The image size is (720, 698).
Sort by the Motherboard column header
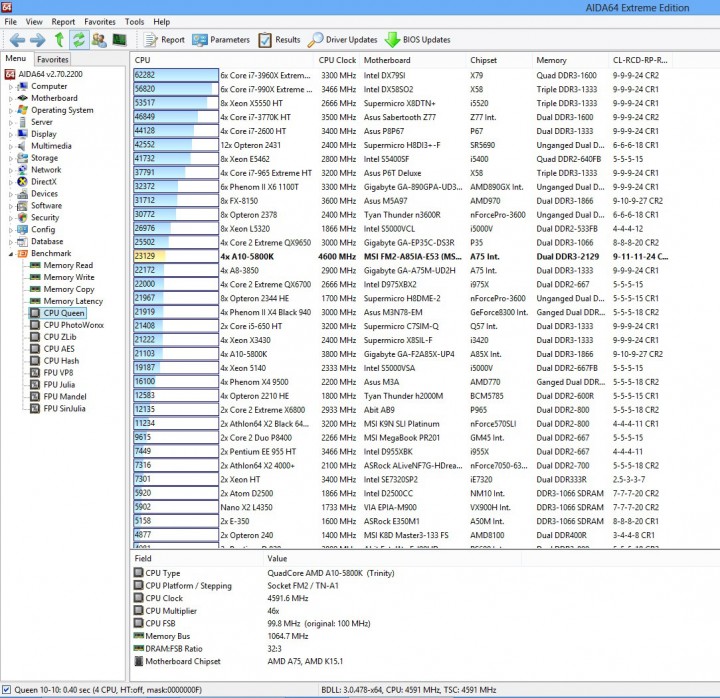click(413, 60)
